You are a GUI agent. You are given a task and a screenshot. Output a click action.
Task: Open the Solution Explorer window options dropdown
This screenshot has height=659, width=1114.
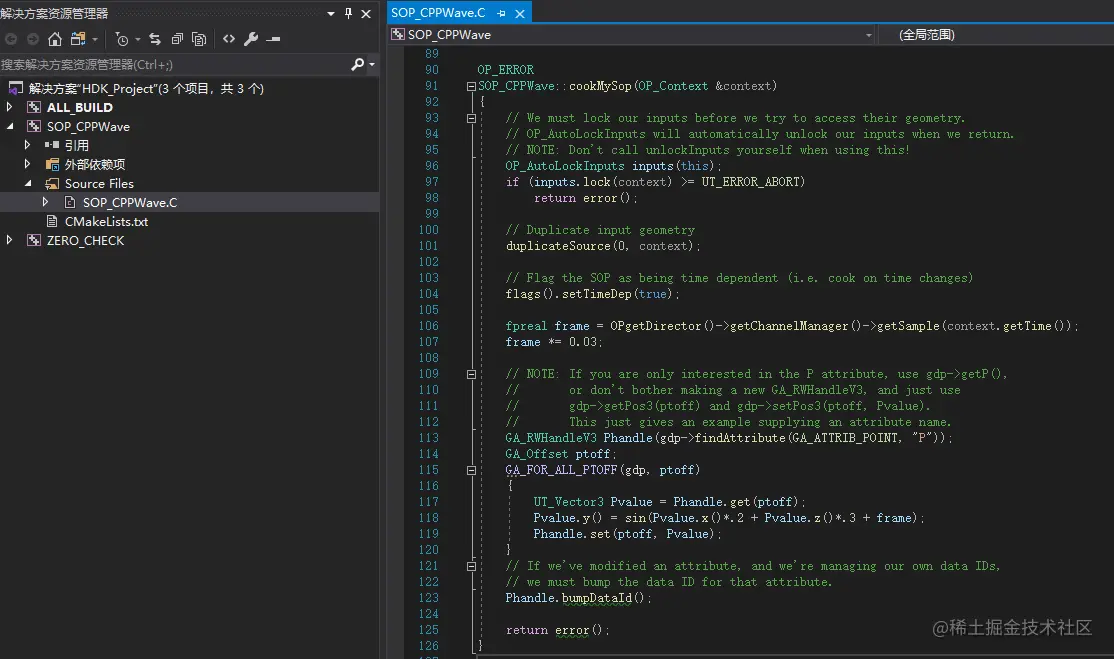tap(331, 13)
